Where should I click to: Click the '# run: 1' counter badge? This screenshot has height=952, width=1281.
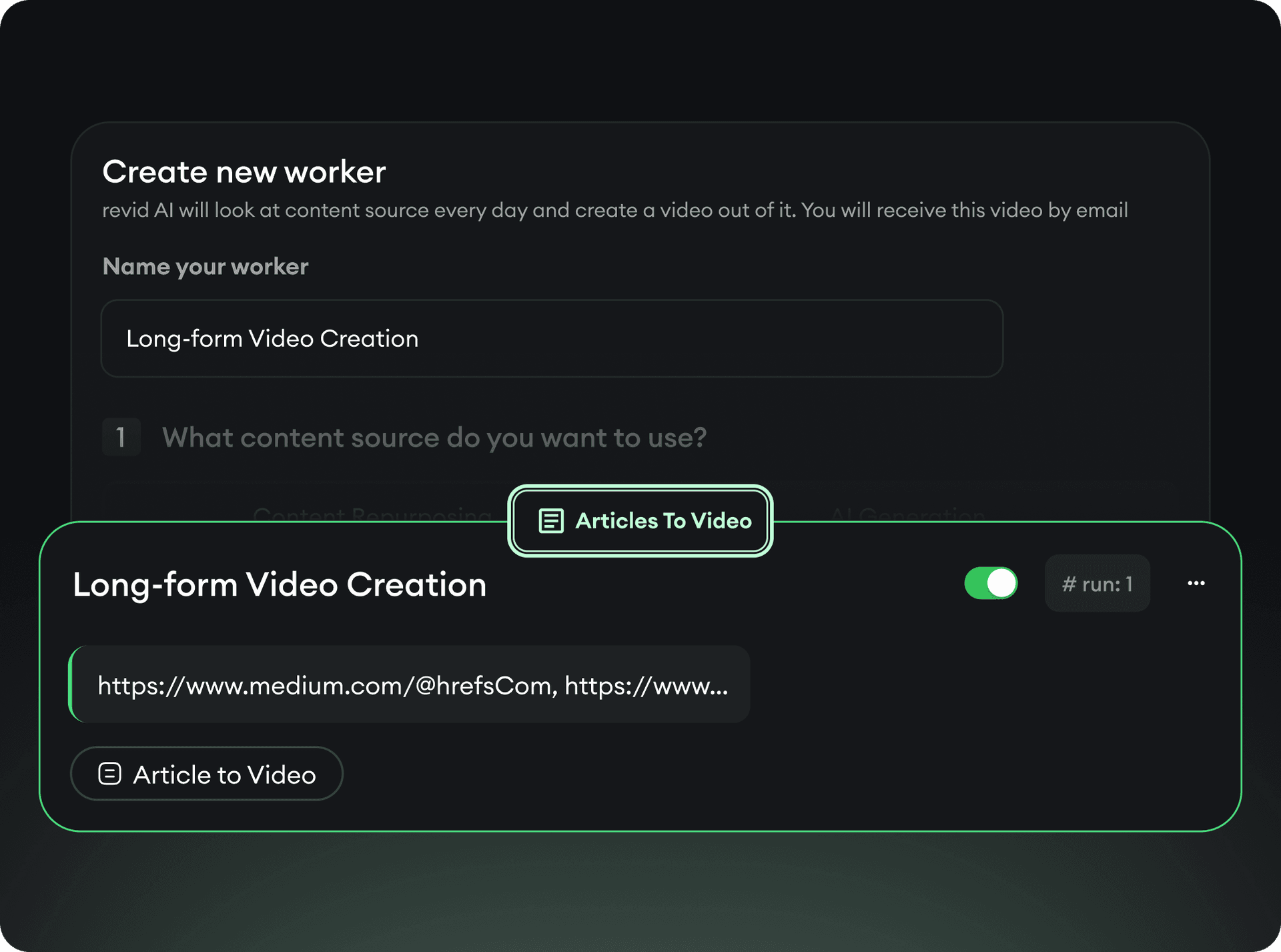pyautogui.click(x=1098, y=584)
